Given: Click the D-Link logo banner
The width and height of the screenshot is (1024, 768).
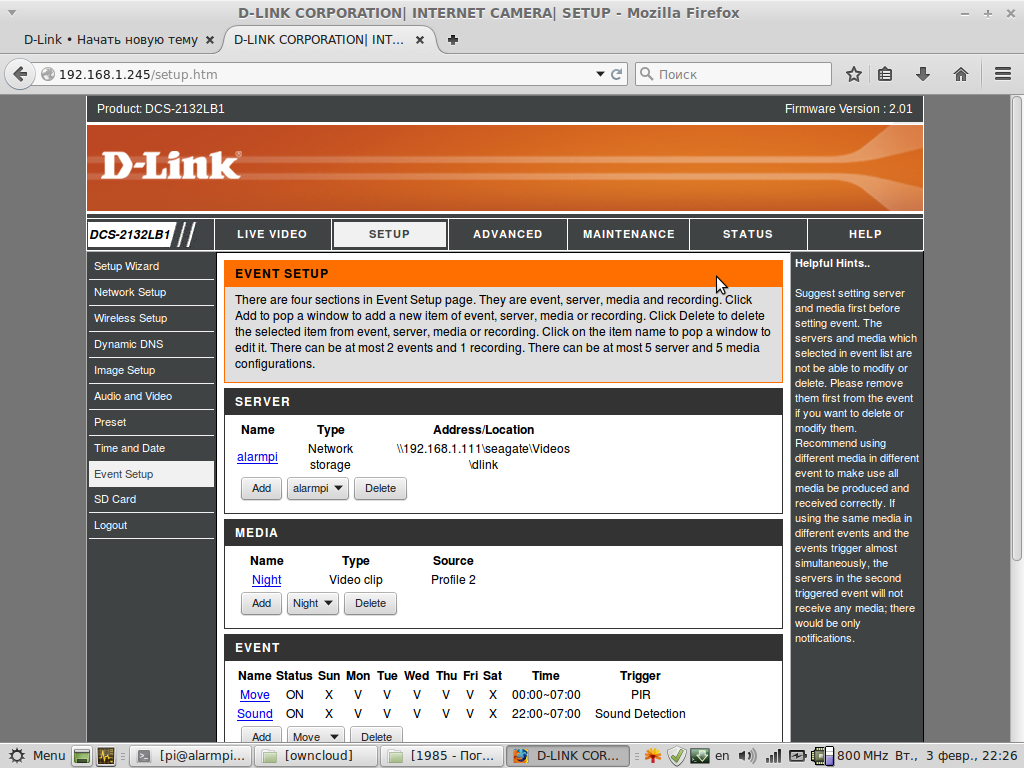Looking at the screenshot, I should [505, 168].
